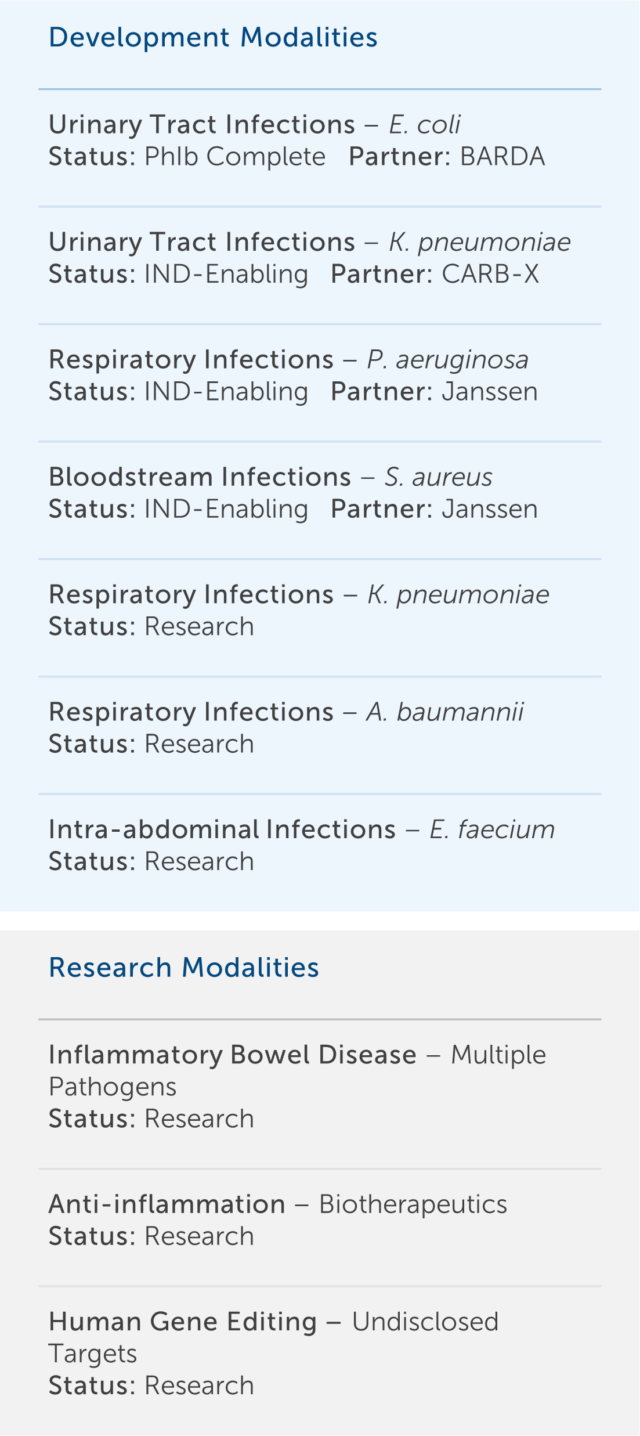Screen dimensions: 640x1436
Task: Click Janssen partner in P. aeruginosa row
Action: point(489,392)
